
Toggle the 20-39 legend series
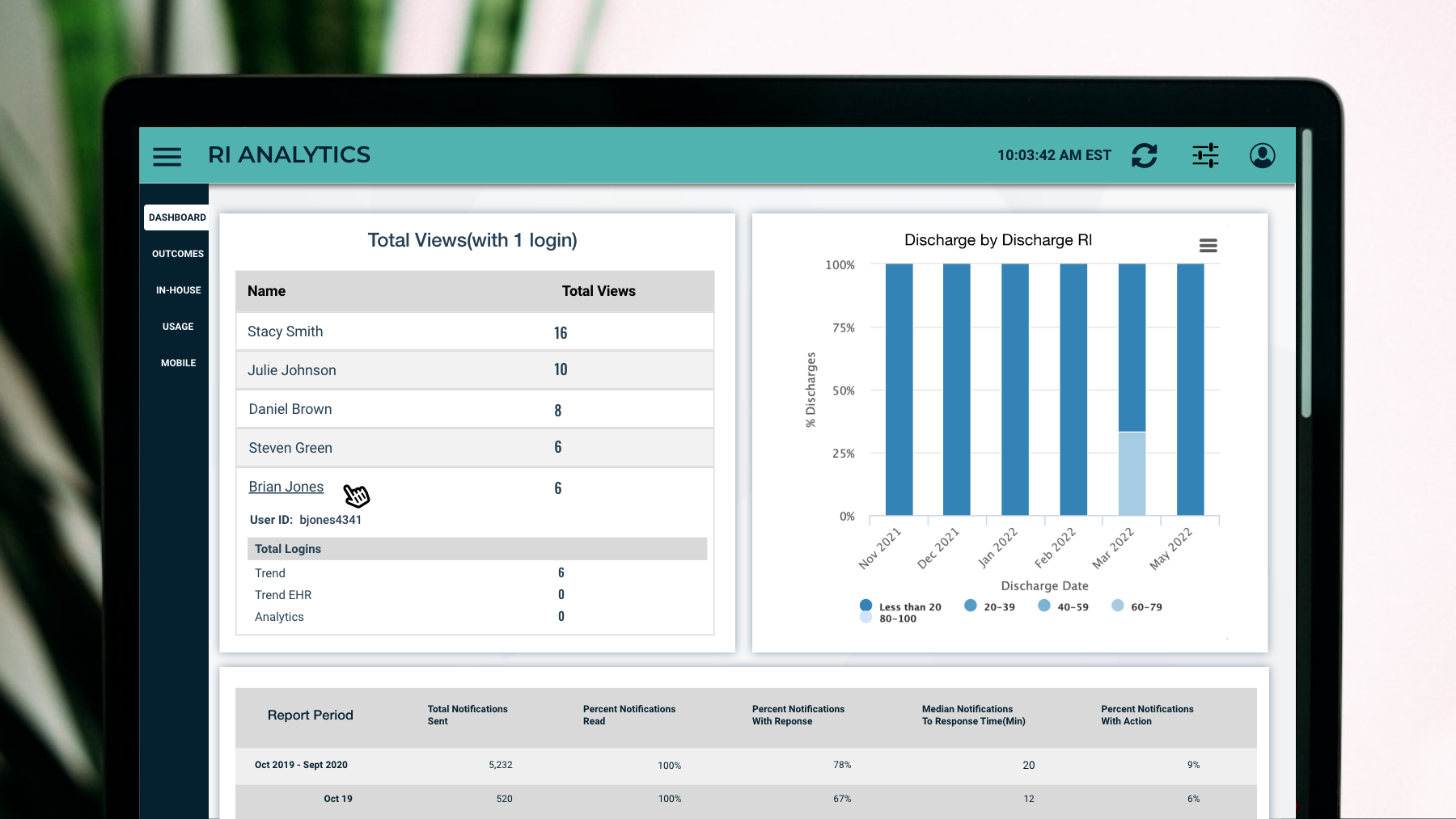click(x=989, y=606)
